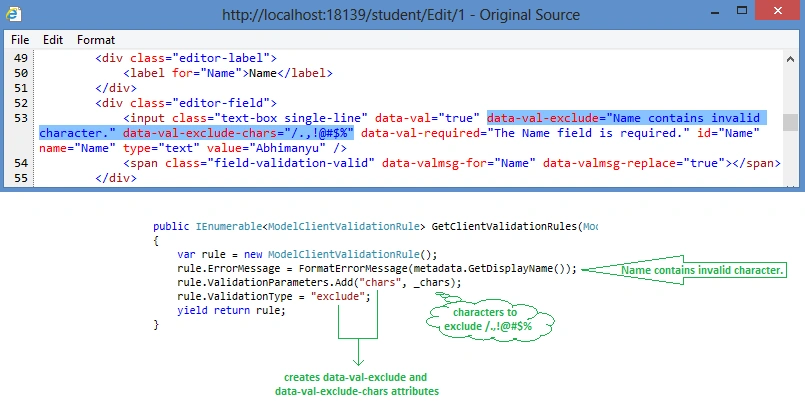Open the File menu
This screenshot has height=401, width=805.
(20, 40)
